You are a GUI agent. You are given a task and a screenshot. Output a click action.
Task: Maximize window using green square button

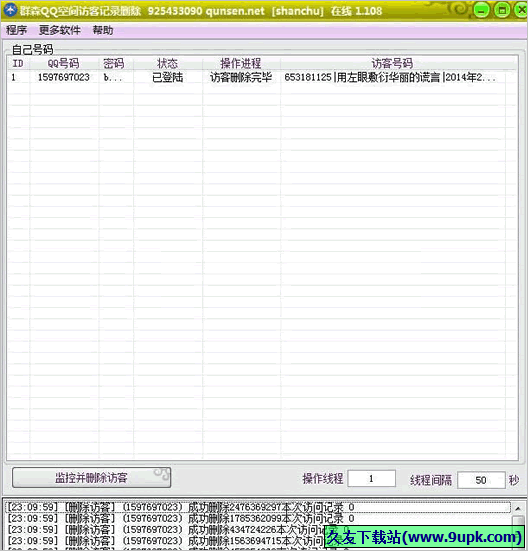coord(502,10)
